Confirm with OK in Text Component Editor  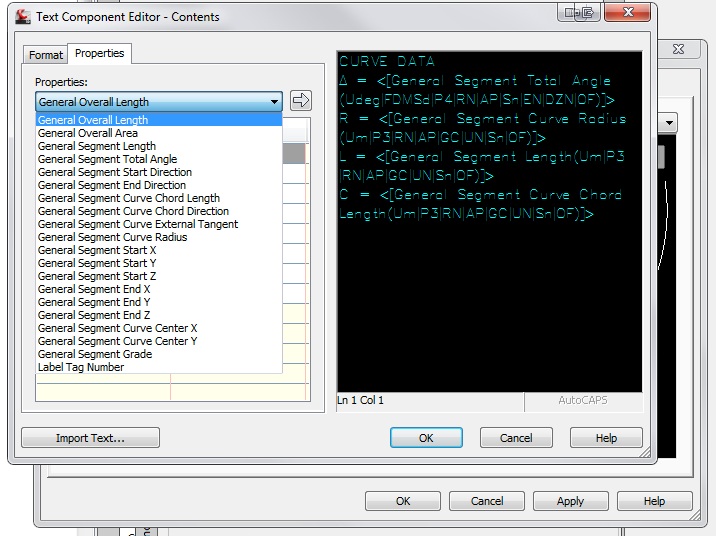(426, 438)
